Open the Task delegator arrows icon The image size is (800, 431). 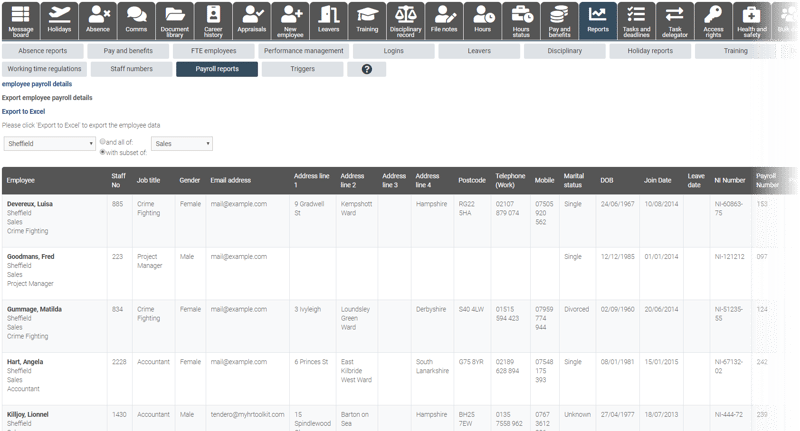[x=675, y=21]
